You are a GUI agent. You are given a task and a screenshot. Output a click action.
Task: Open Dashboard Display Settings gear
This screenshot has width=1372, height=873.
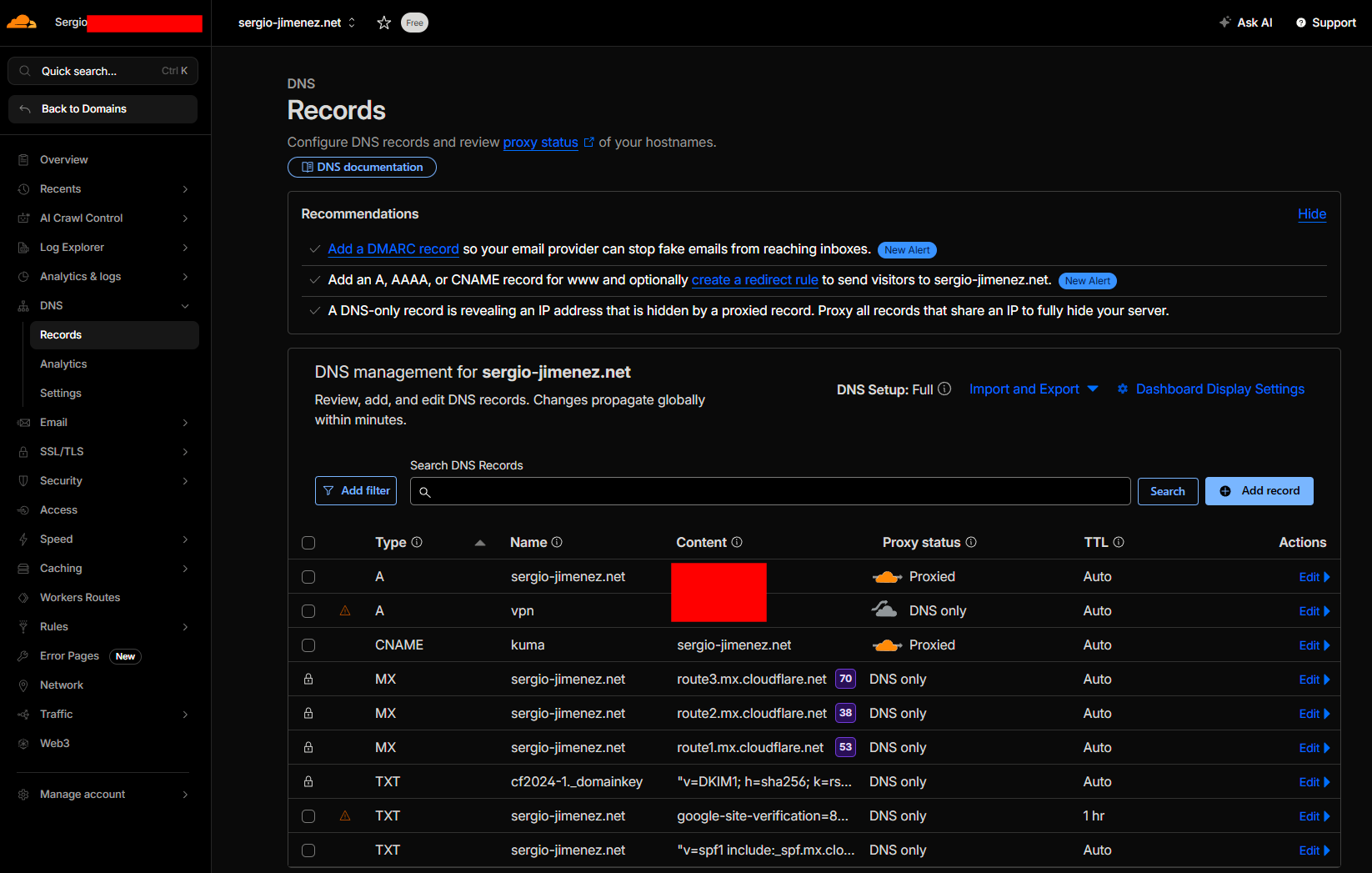[x=1123, y=389]
